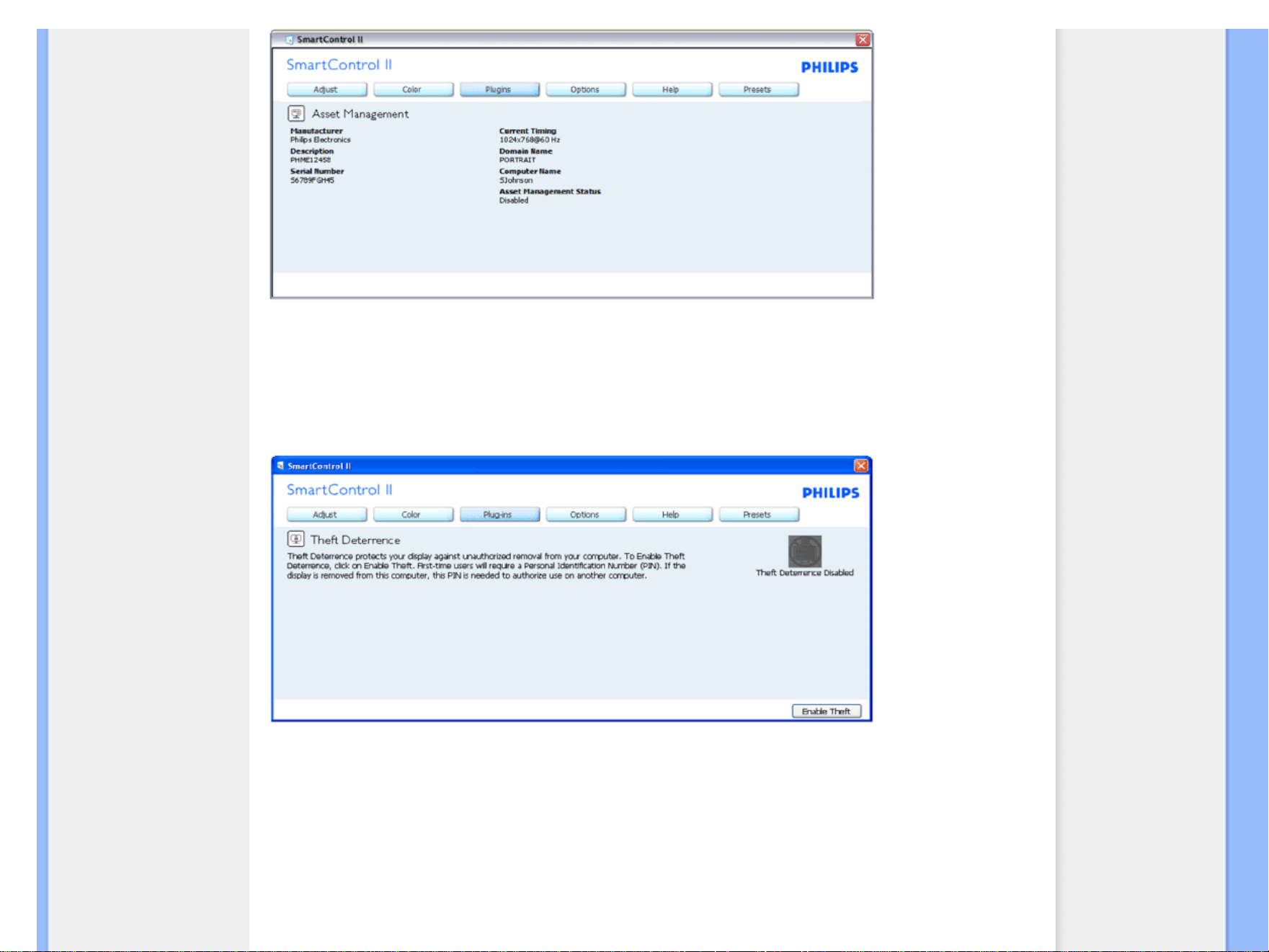Click the Theft Deterrence description paragraph
1269x952 pixels.
(486, 566)
